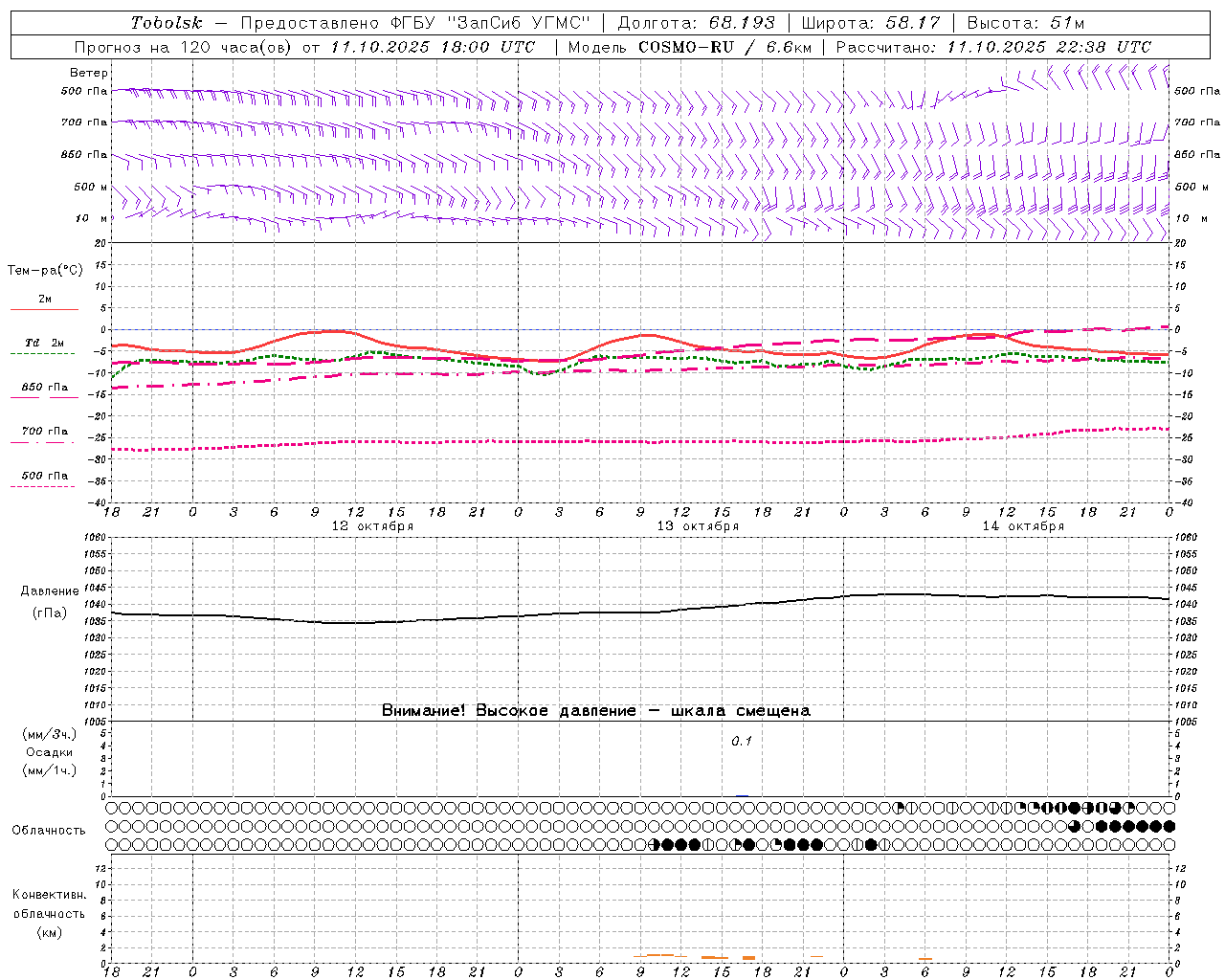Image resolution: width=1225 pixels, height=980 pixels.
Task: Click the latitude value 'Широта: 58.17'
Action: [x=870, y=23]
